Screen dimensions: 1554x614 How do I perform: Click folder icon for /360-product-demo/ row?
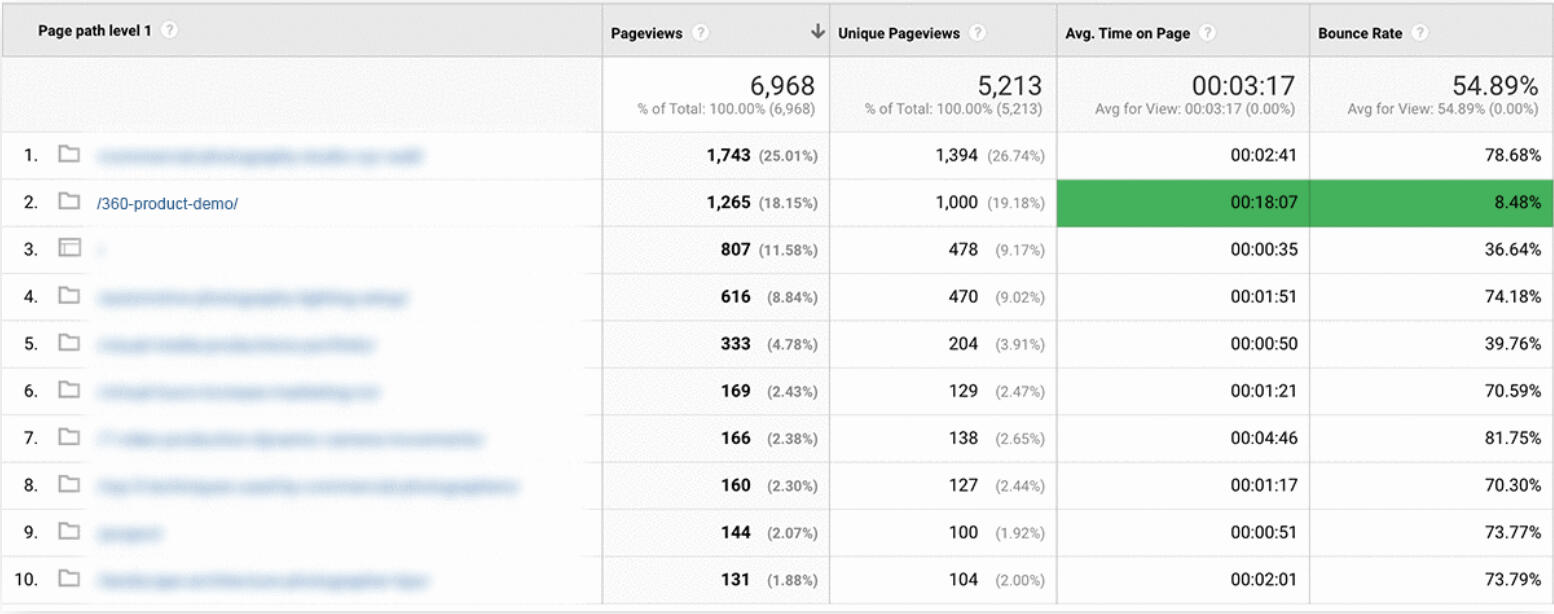point(69,202)
